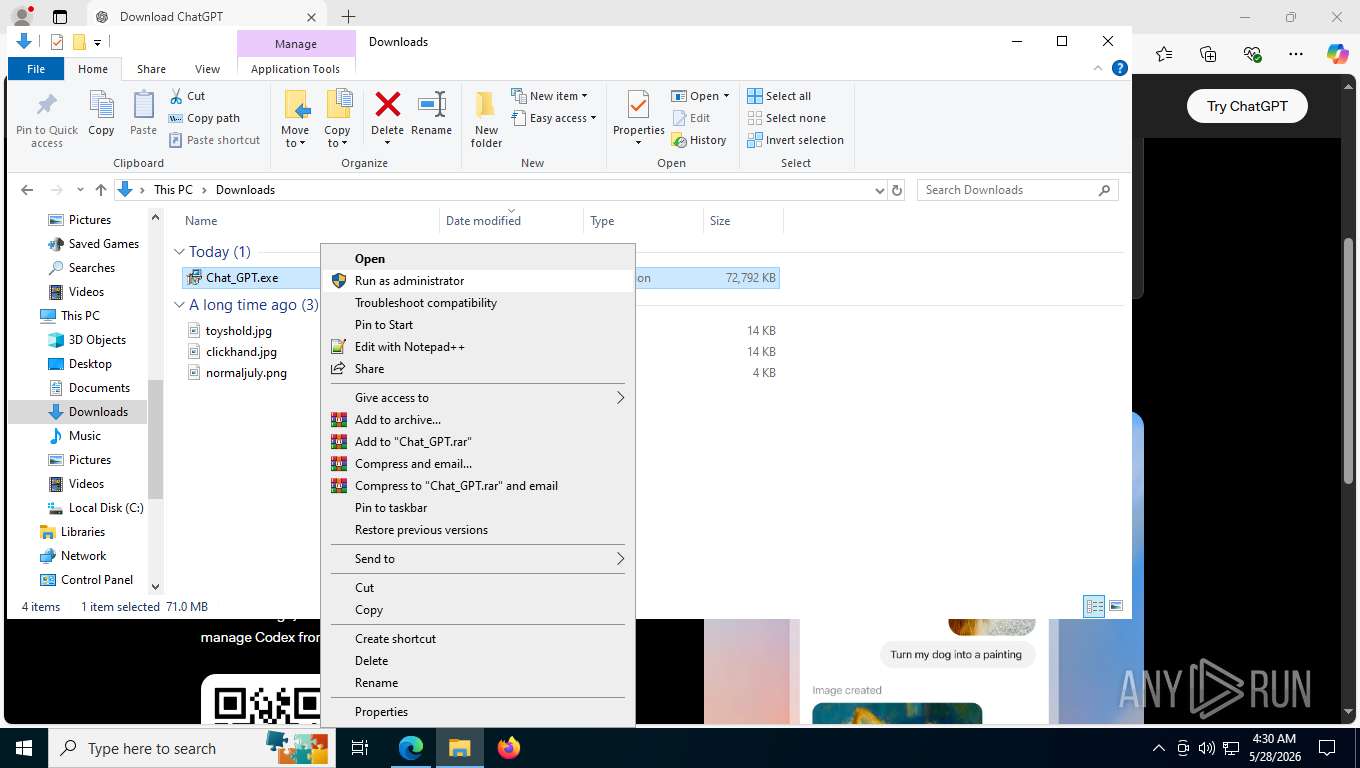Click Copy path in the ribbon
1360x768 pixels.
pos(204,118)
